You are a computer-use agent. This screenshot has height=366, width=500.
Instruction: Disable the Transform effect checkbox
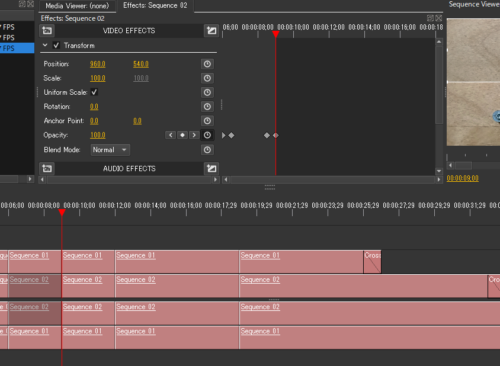(56, 45)
